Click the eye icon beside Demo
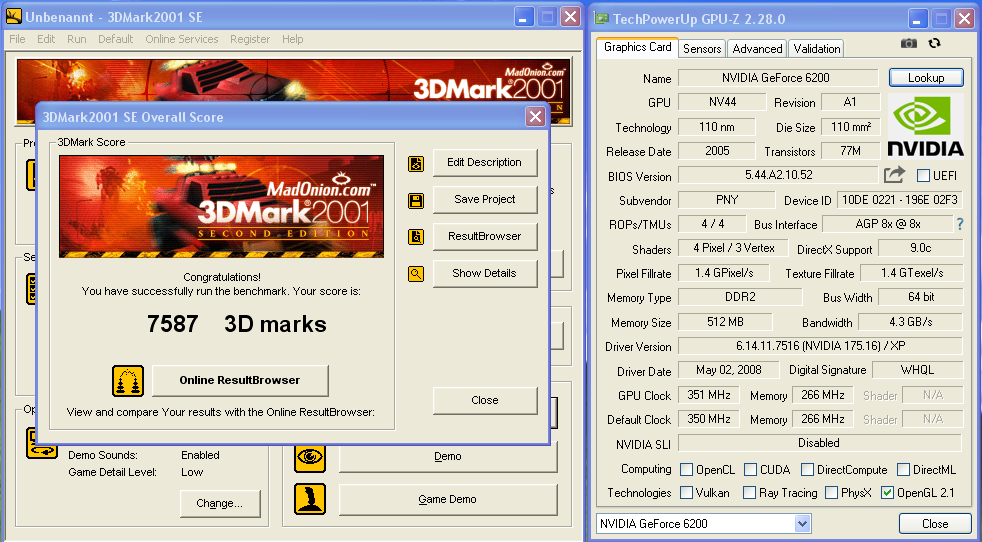 click(x=310, y=457)
